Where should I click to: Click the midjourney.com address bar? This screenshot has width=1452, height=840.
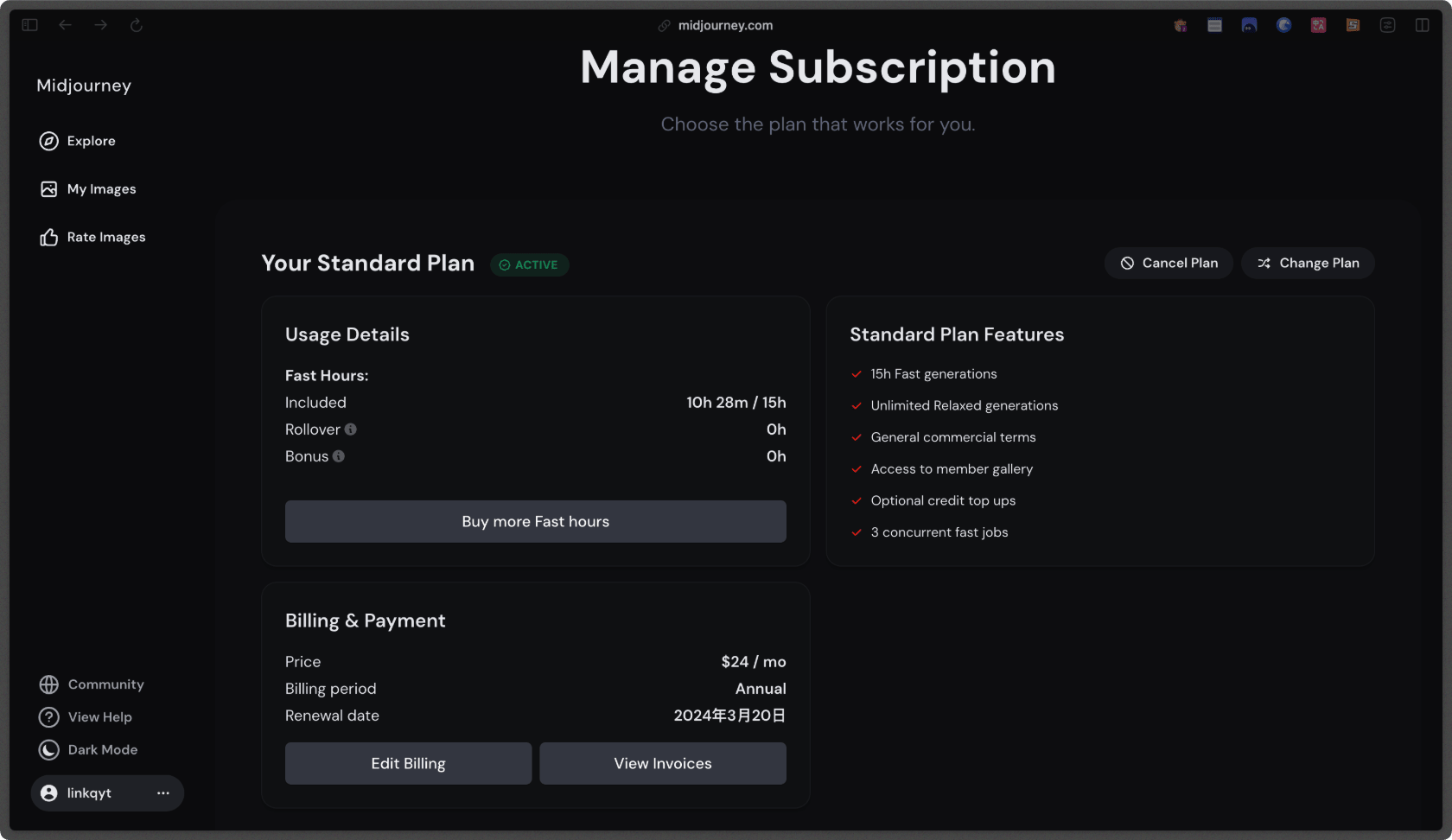click(726, 25)
